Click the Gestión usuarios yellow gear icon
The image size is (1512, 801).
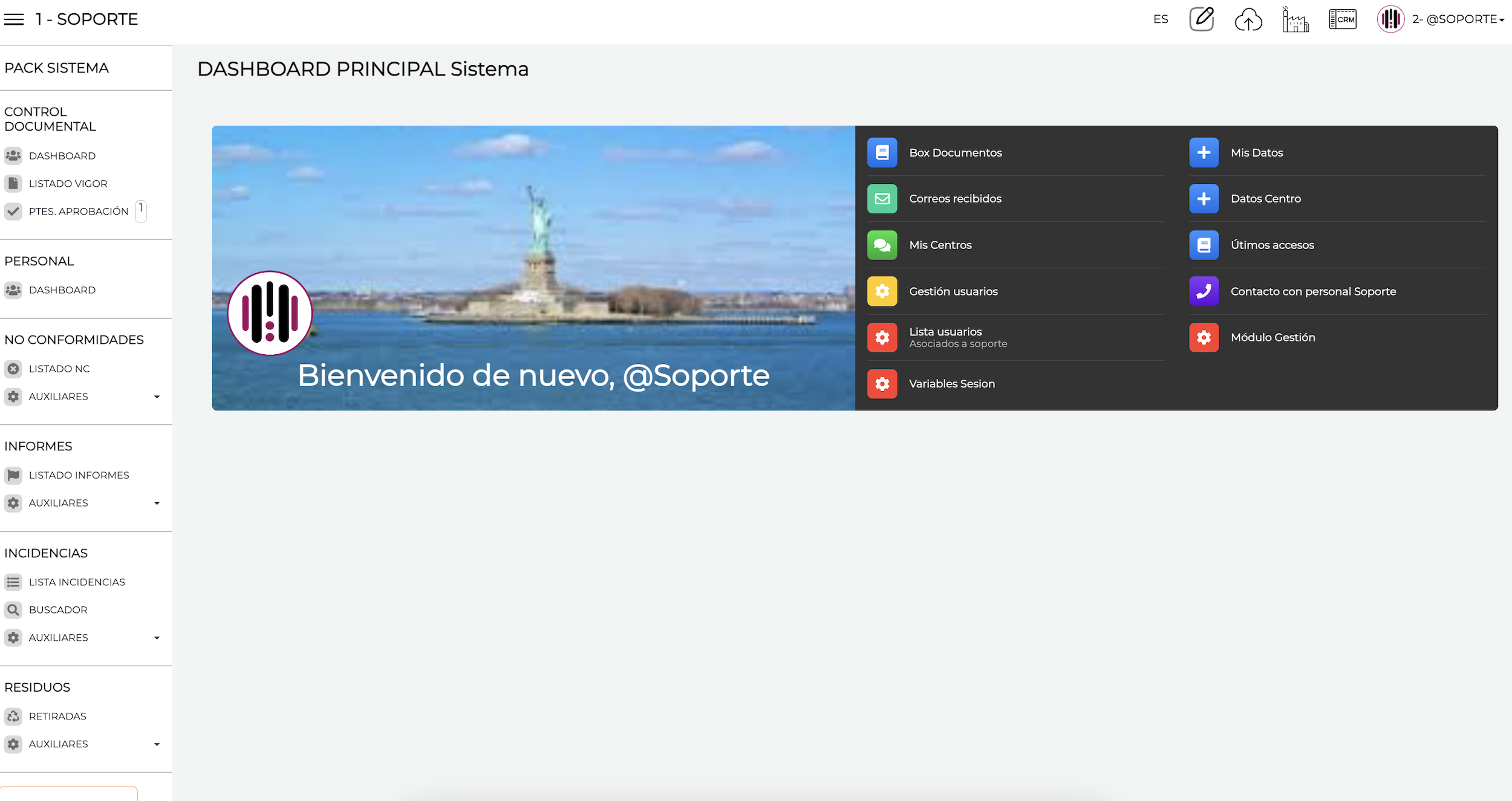pyautogui.click(x=882, y=291)
